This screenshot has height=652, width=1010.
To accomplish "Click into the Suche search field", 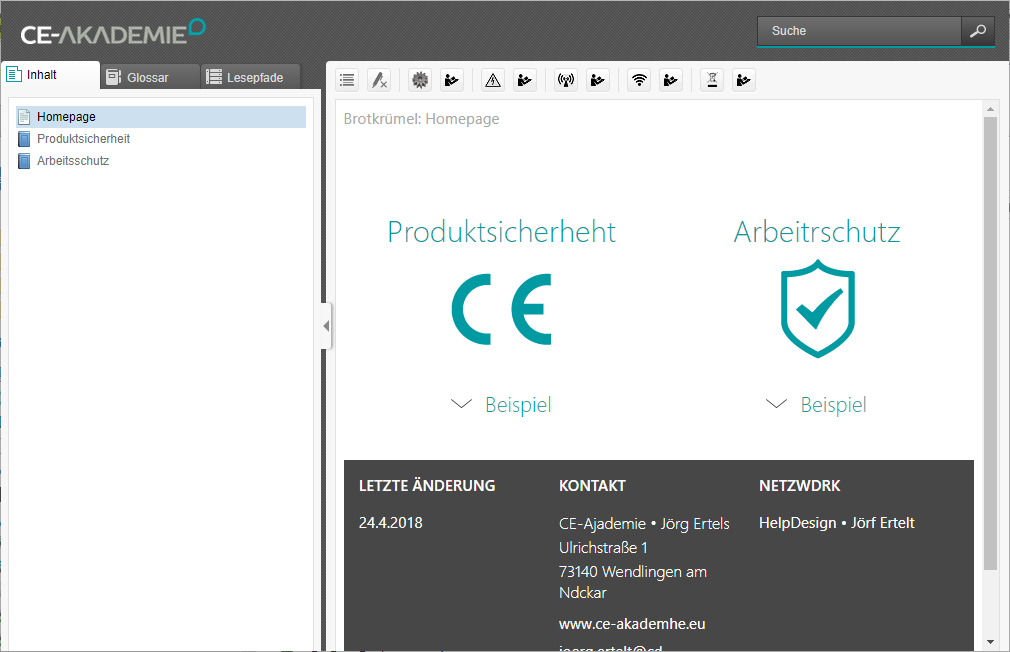I will pyautogui.click(x=858, y=31).
